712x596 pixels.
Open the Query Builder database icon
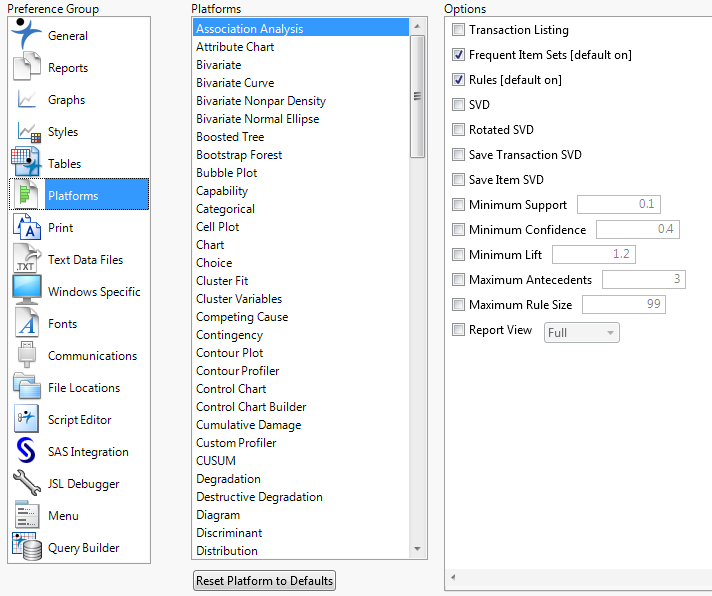(26, 547)
